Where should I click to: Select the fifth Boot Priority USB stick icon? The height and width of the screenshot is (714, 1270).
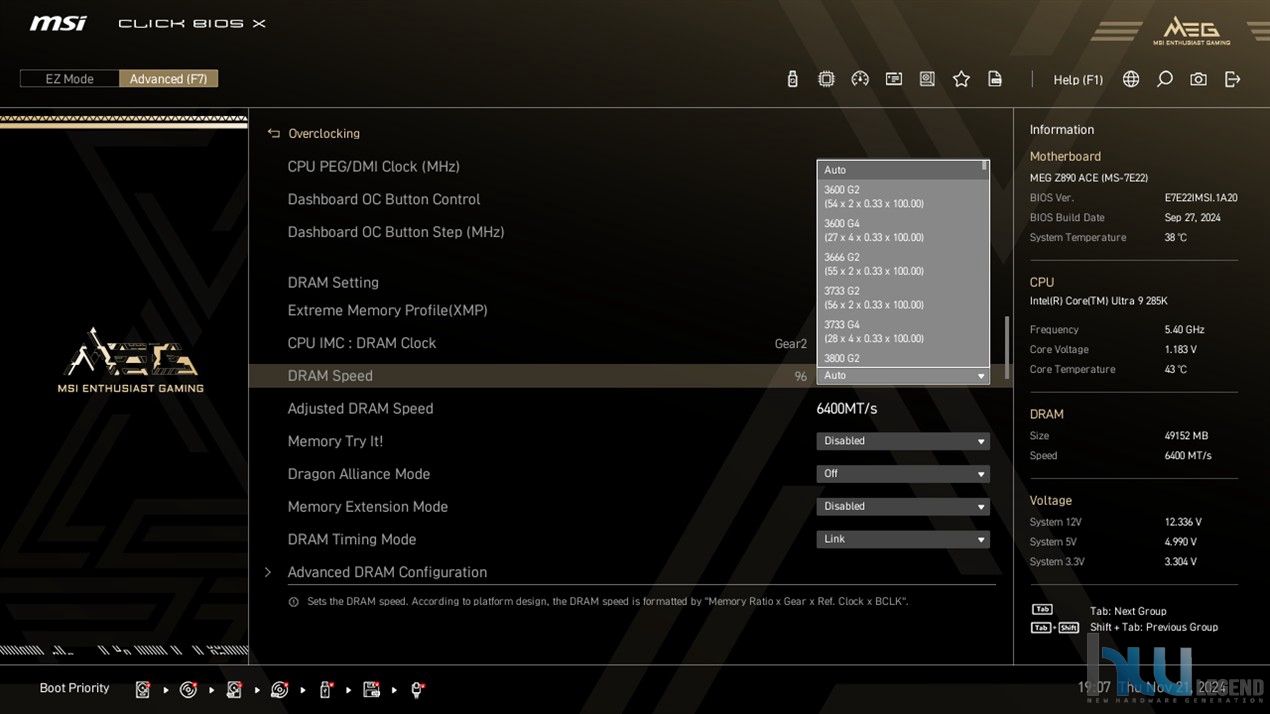click(325, 689)
